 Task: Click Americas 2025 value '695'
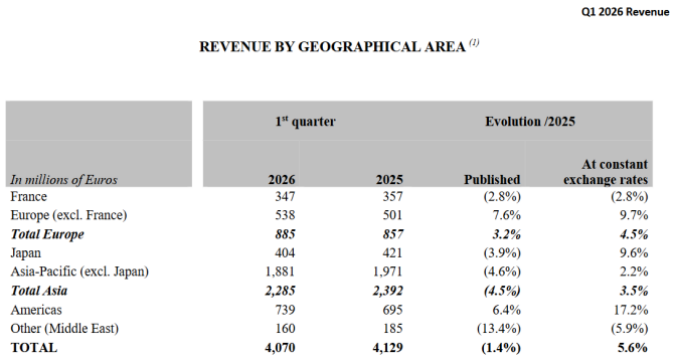tap(393, 310)
